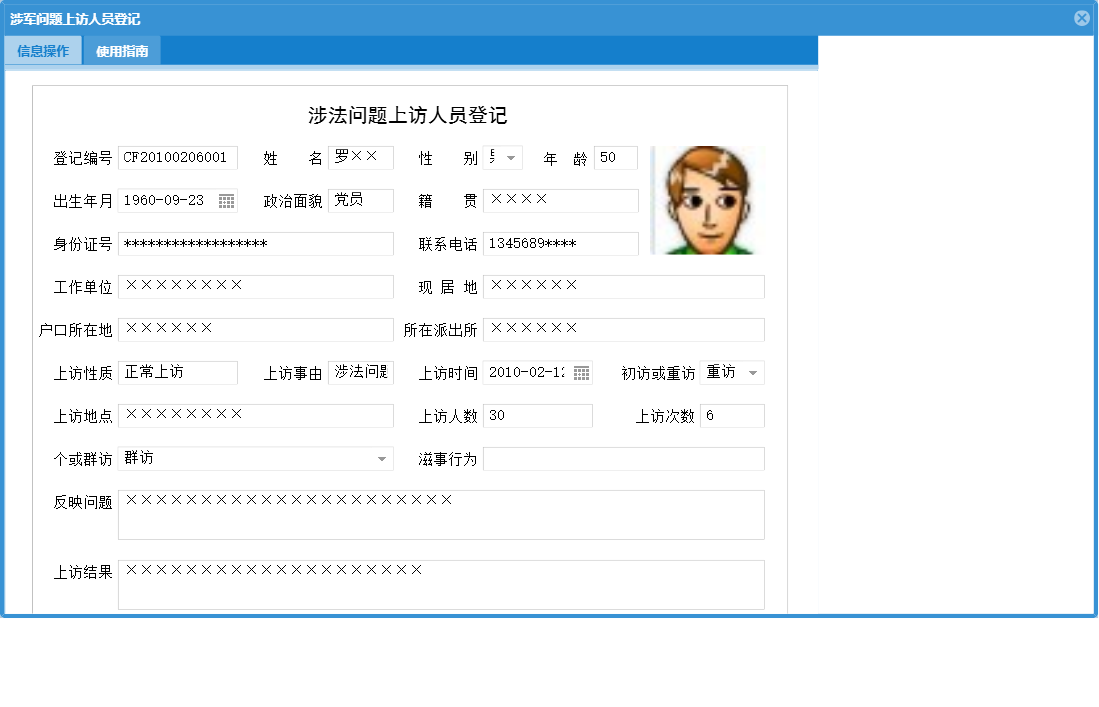
Task: Click the 上访性质 field showing 正常上访
Action: coord(177,372)
